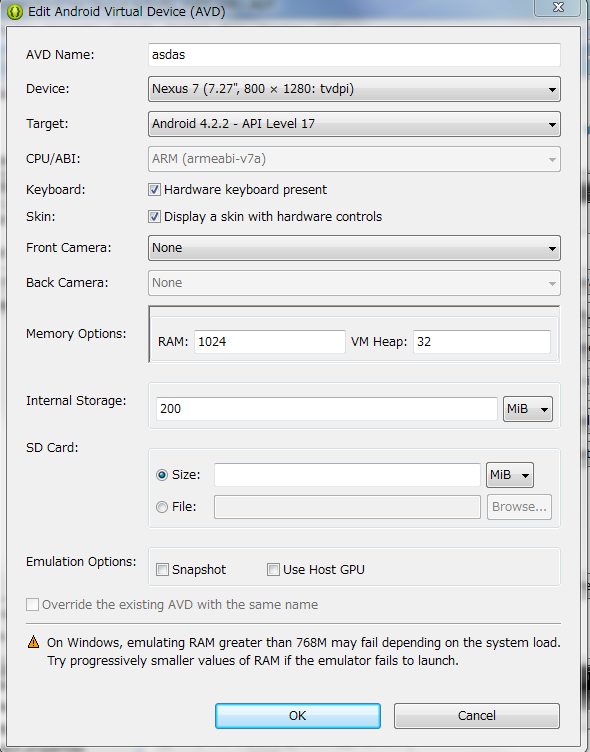Screen dimensions: 590x752
Task: Click the 'Edit Android Virtual Device (AVD)' title
Action: tap(127, 12)
